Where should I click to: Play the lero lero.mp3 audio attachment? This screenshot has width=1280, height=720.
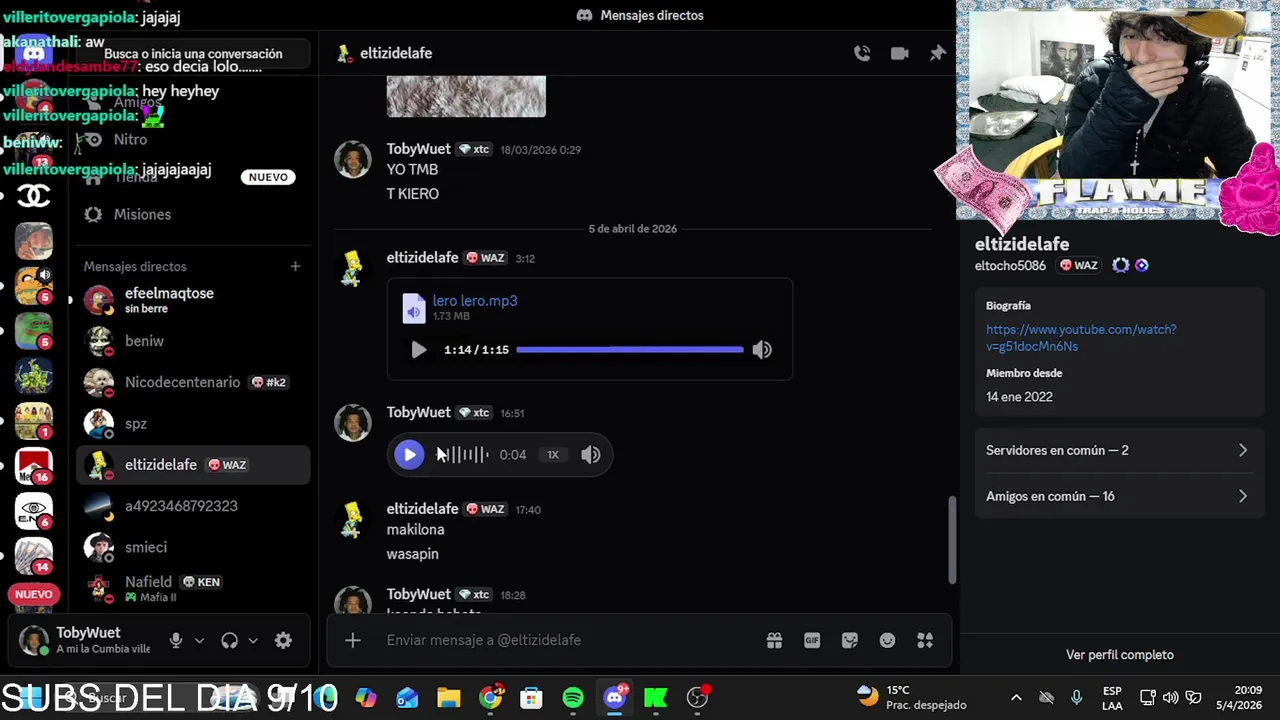[419, 350]
